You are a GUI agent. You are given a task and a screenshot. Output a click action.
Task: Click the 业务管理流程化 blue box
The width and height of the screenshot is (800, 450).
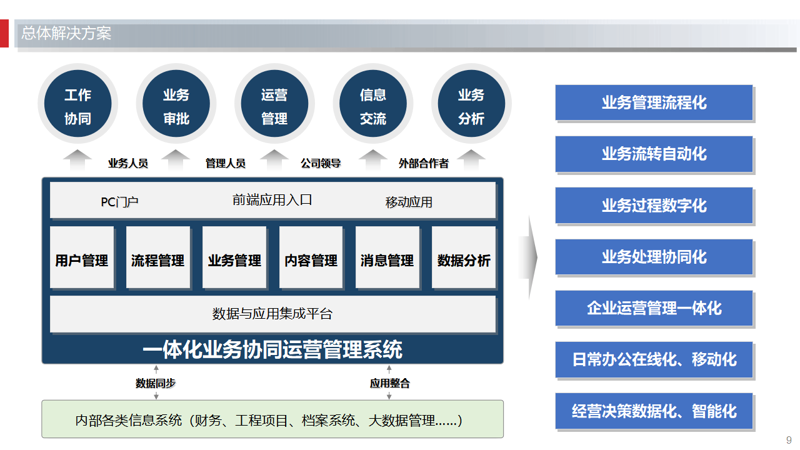click(x=654, y=103)
